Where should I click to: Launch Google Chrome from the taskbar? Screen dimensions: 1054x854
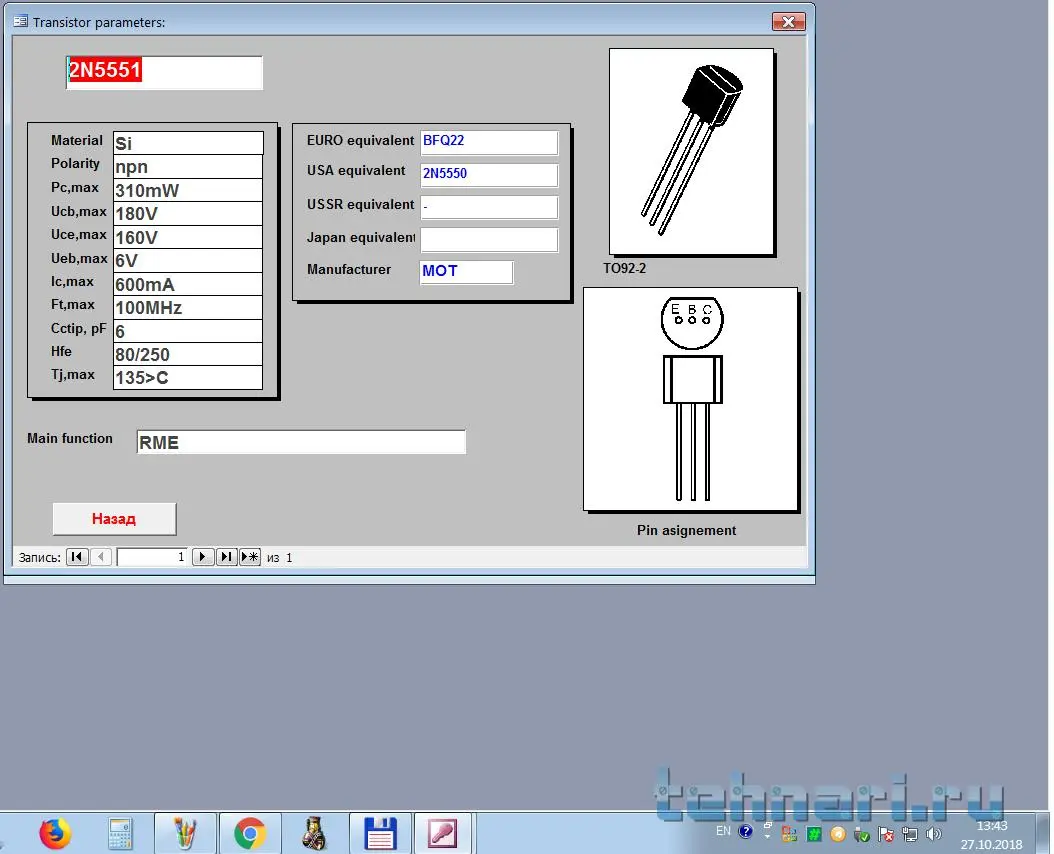249,834
